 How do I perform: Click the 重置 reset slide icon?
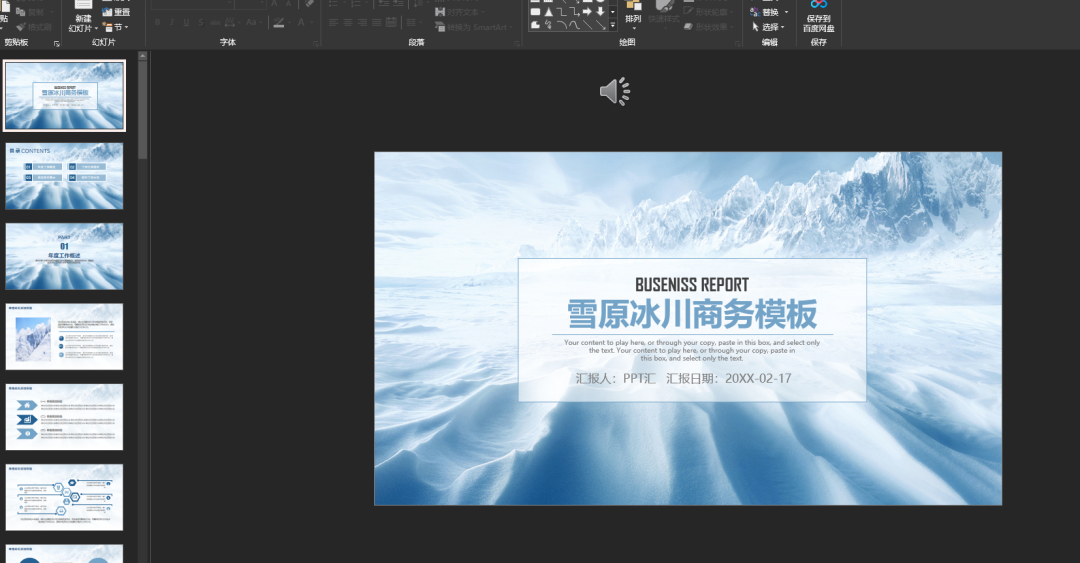pos(107,12)
